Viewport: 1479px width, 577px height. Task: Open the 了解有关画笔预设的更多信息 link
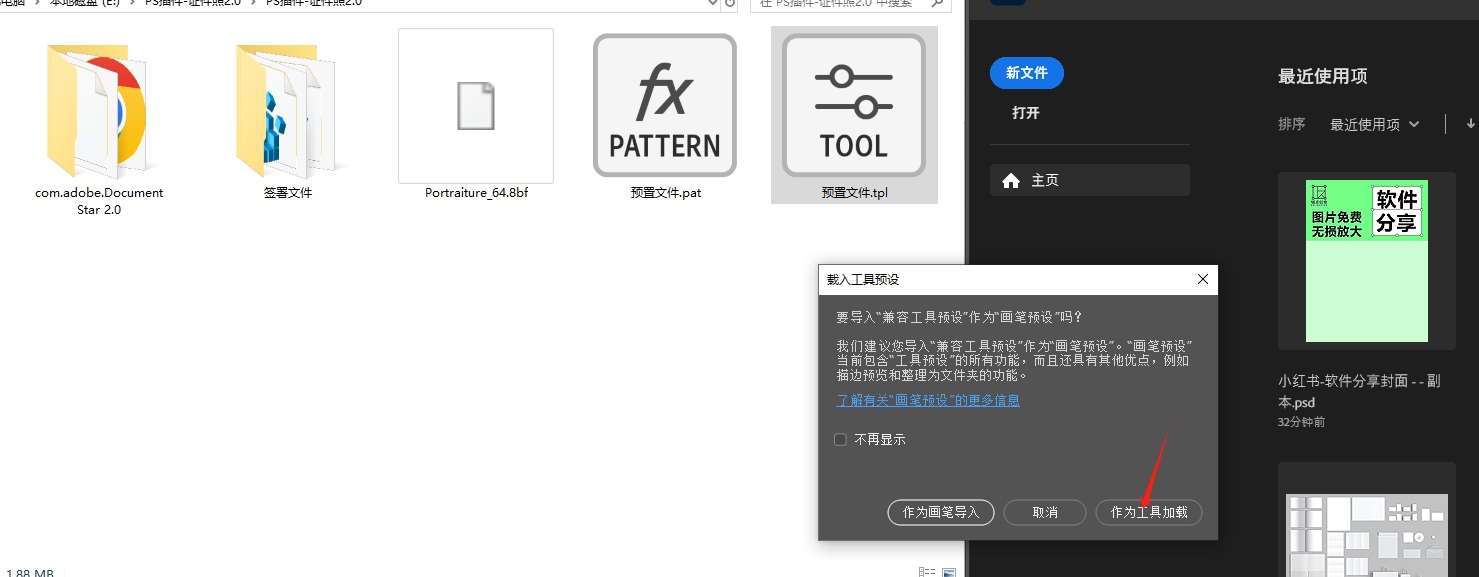pos(928,400)
